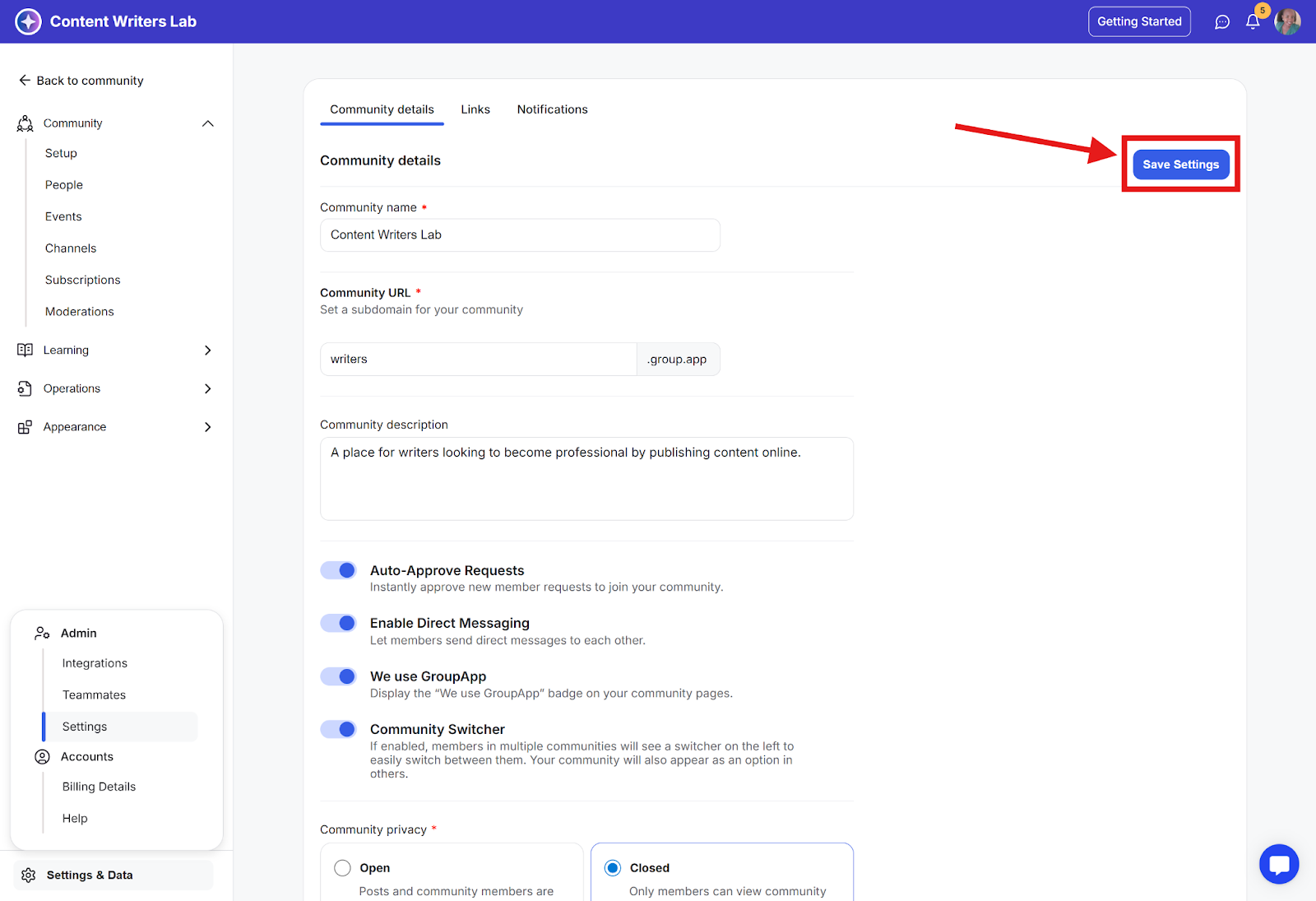Screen dimensions: 1316x901
Task: Click the Accounts person icon
Action: [42, 757]
